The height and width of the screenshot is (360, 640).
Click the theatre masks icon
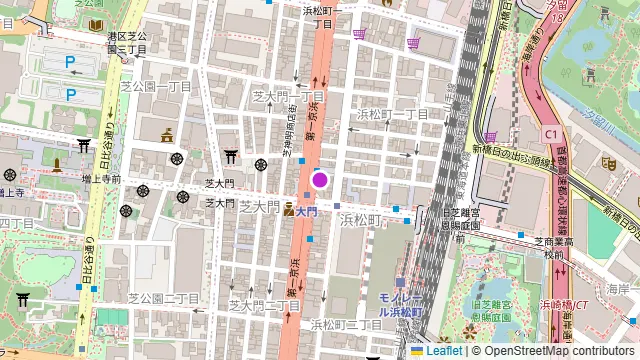[x=609, y=164]
